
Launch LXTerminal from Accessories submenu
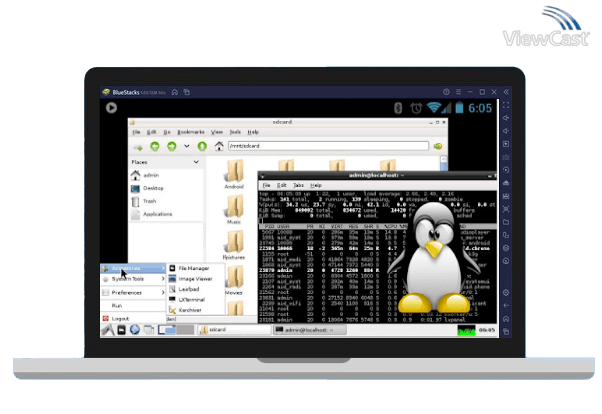click(195, 300)
